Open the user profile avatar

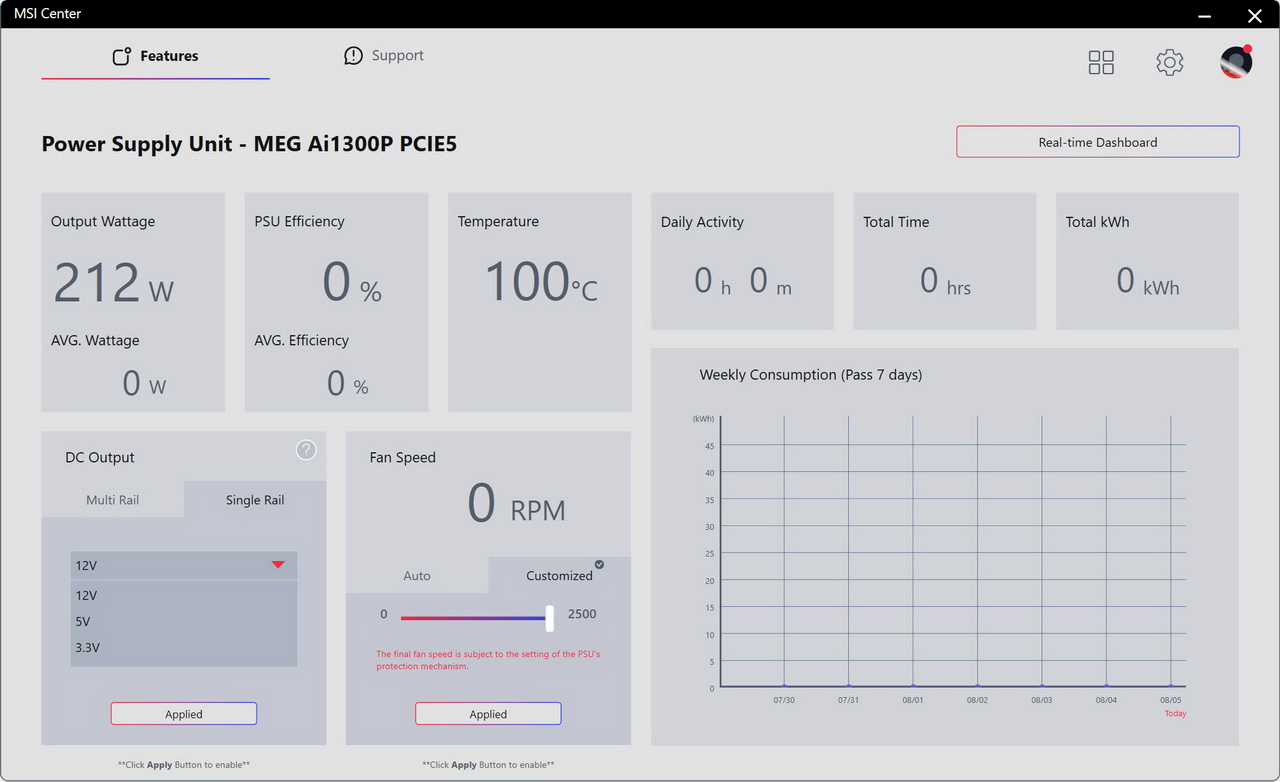pos(1236,62)
